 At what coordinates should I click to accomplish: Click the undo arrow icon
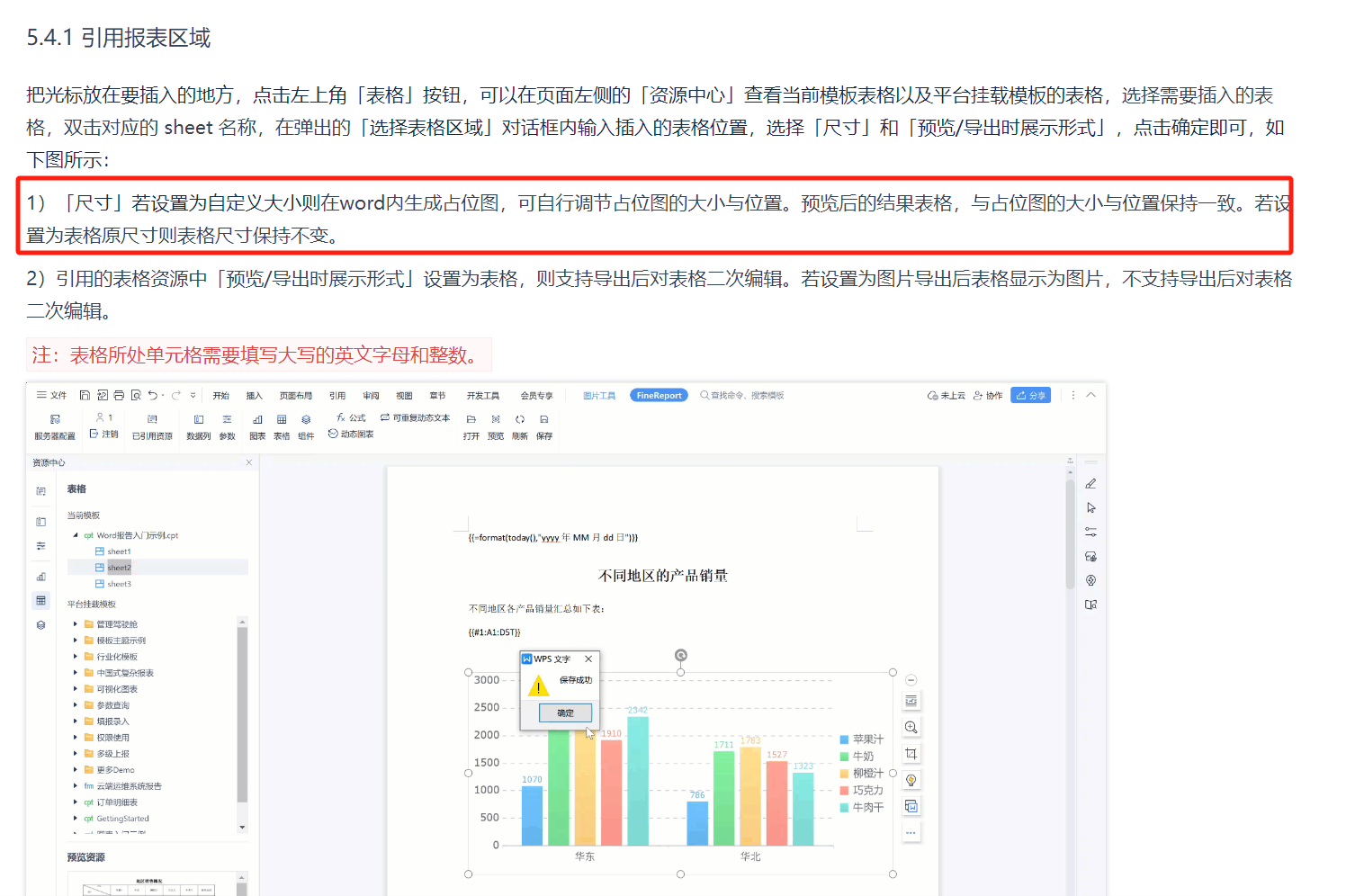click(152, 395)
